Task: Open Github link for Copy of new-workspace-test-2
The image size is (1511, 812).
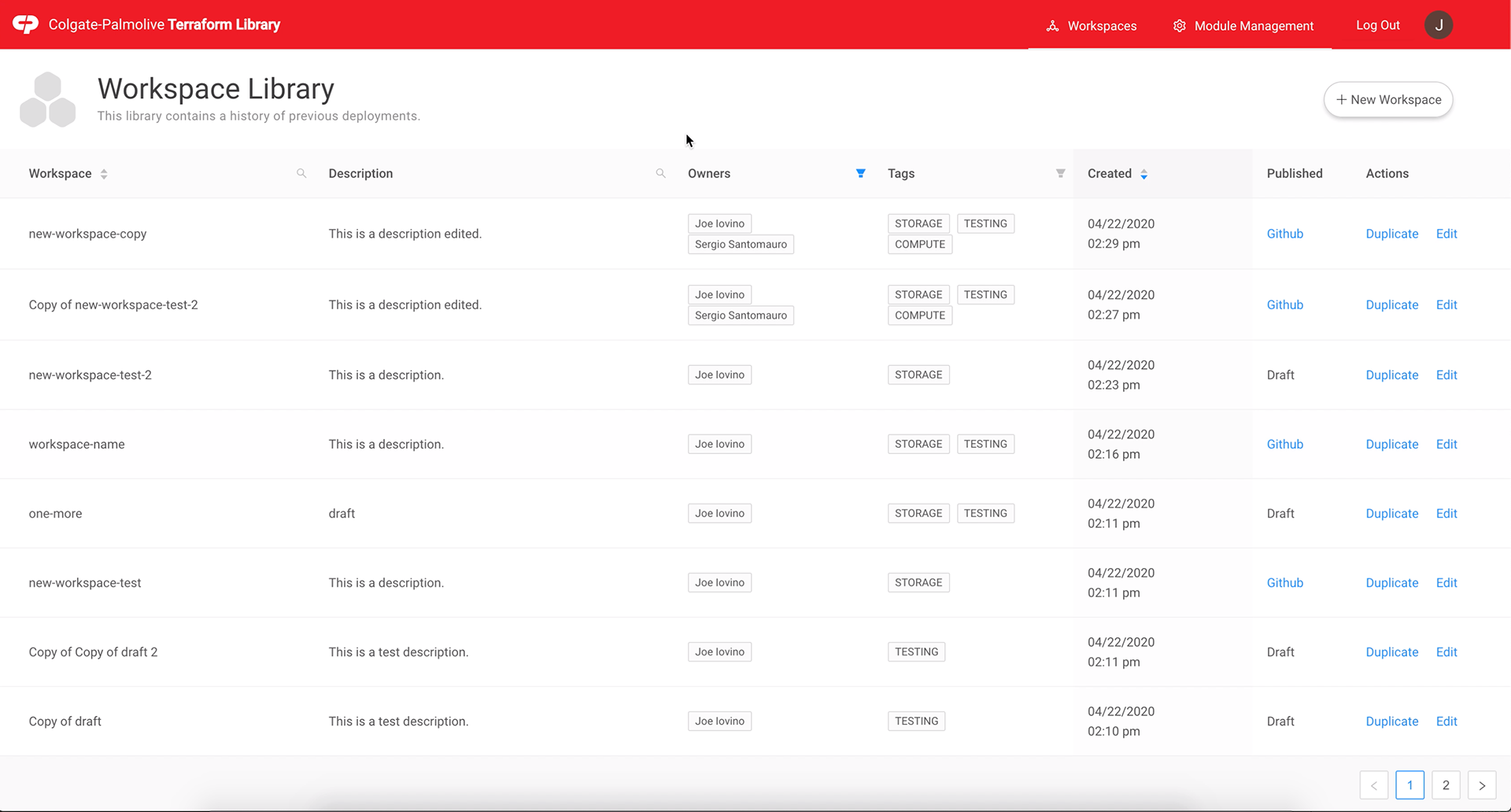Action: pyautogui.click(x=1285, y=304)
